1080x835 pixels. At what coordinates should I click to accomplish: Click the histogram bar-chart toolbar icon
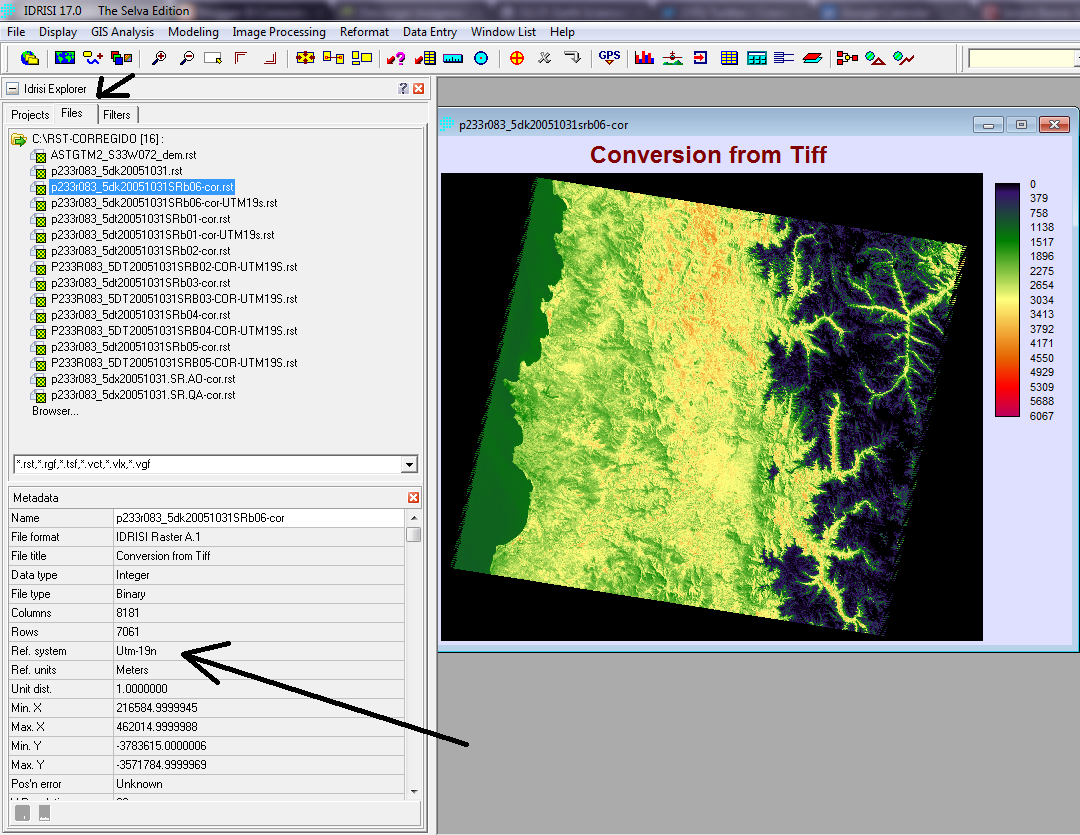tap(644, 58)
